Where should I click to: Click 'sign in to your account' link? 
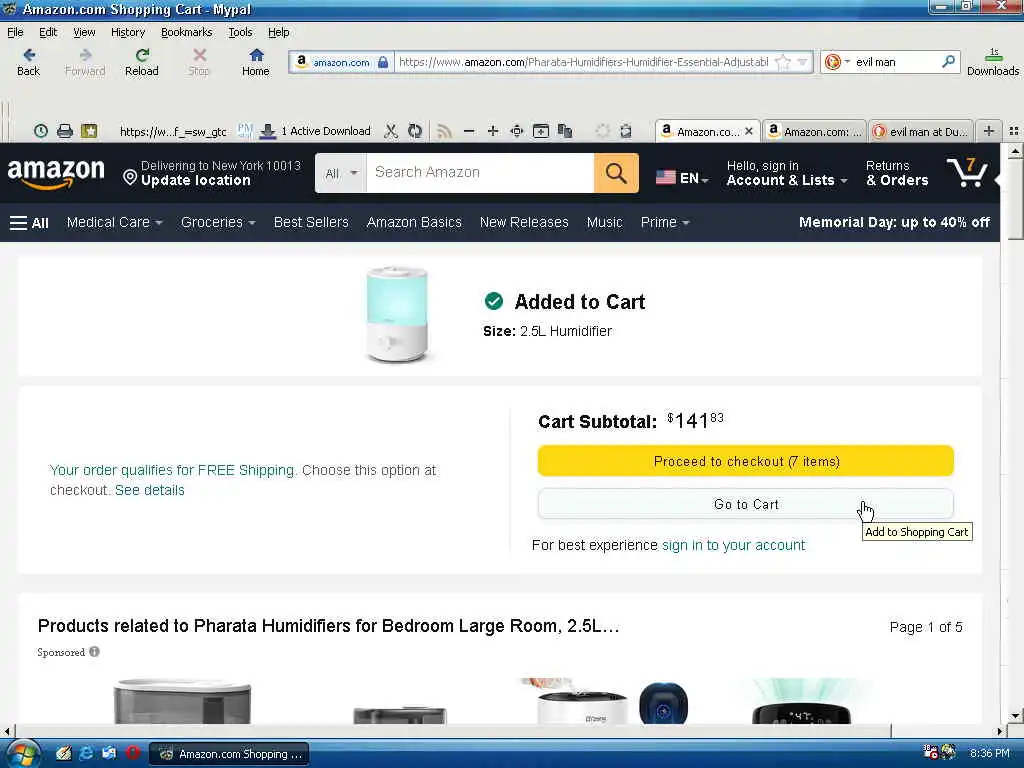point(733,545)
